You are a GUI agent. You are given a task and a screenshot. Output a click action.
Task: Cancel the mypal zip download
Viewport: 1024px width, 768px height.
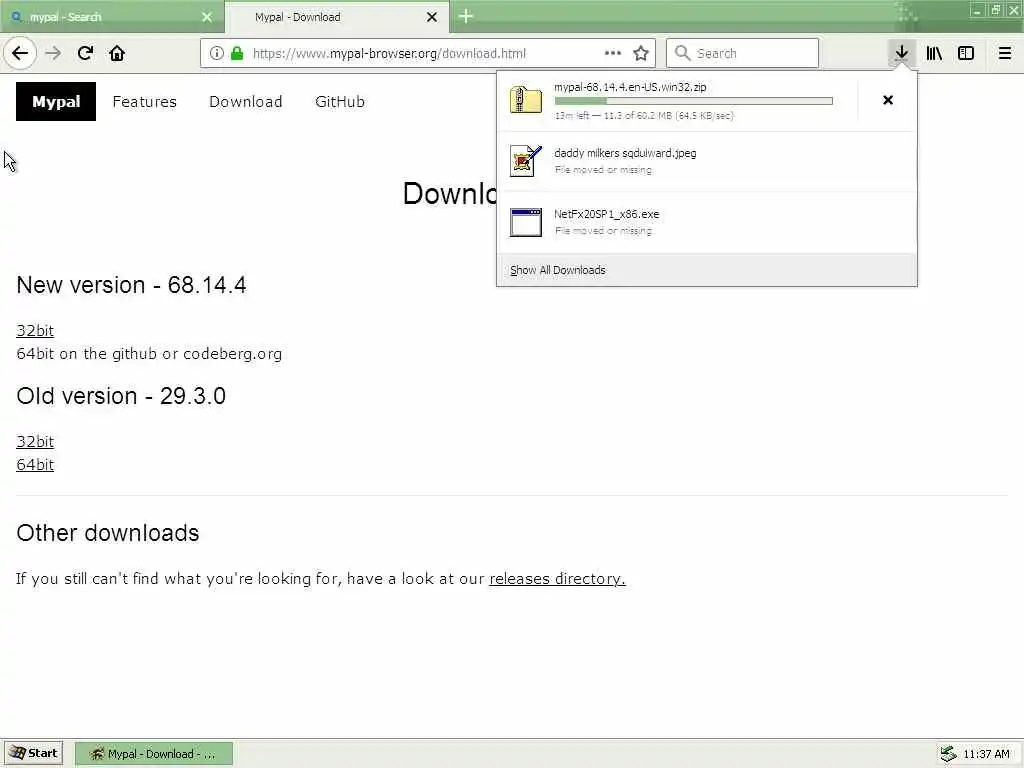pyautogui.click(x=888, y=100)
